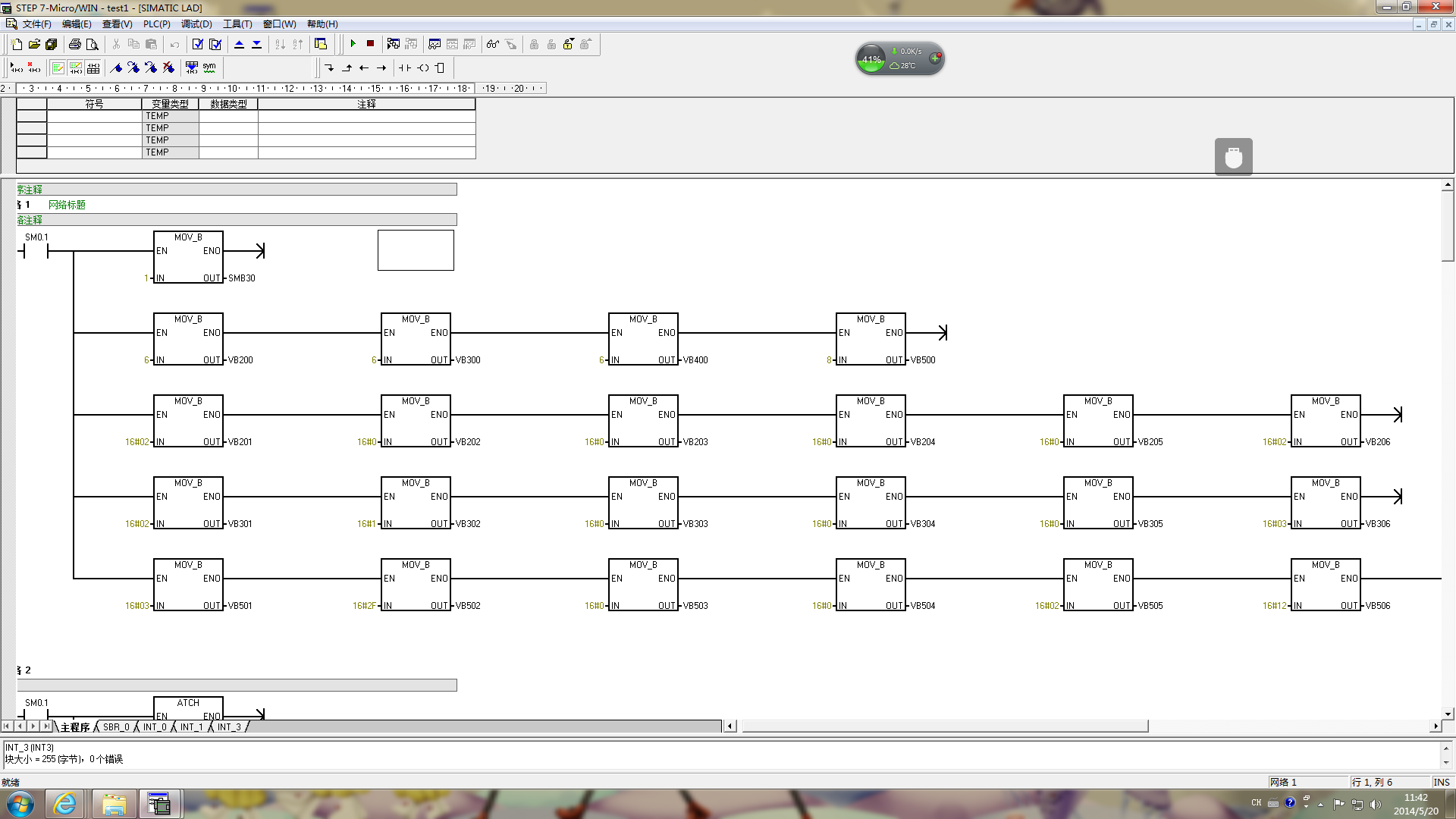This screenshot has height=819, width=1456.
Task: Switch to the SBR_0 tab
Action: point(116,726)
